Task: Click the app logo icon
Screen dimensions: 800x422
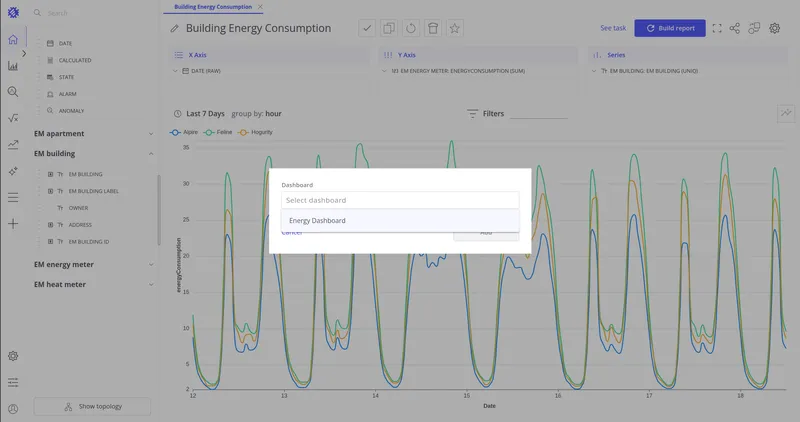Action: [13, 12]
